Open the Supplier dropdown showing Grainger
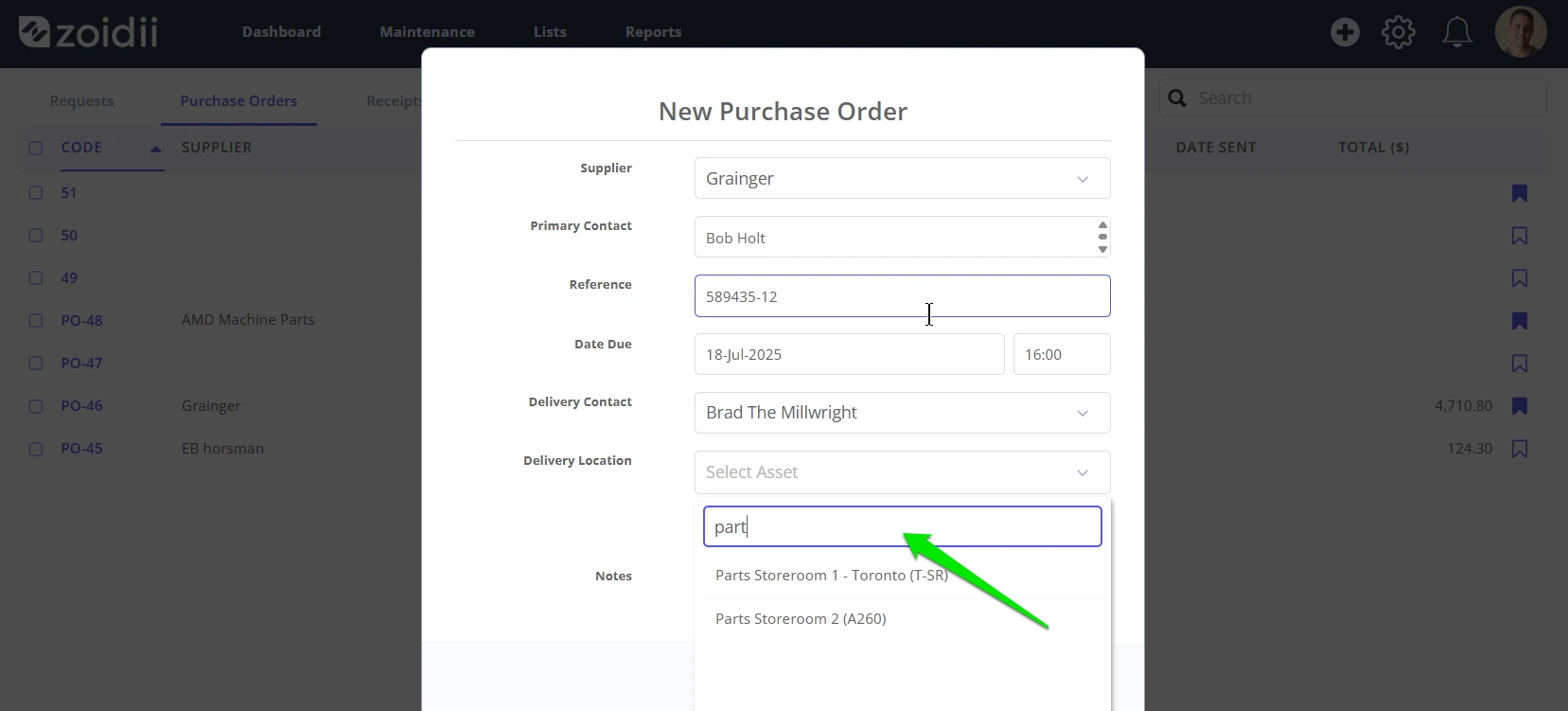The height and width of the screenshot is (711, 1568). (x=902, y=178)
